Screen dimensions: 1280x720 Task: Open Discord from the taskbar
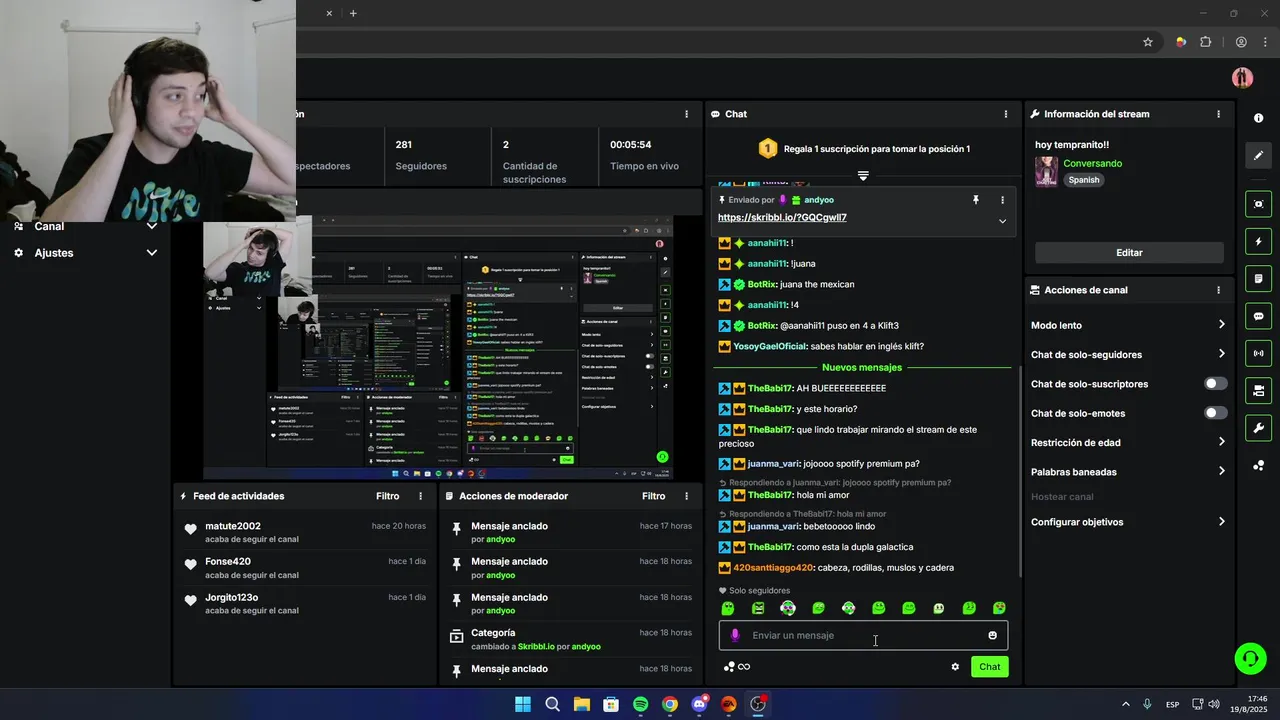click(699, 704)
